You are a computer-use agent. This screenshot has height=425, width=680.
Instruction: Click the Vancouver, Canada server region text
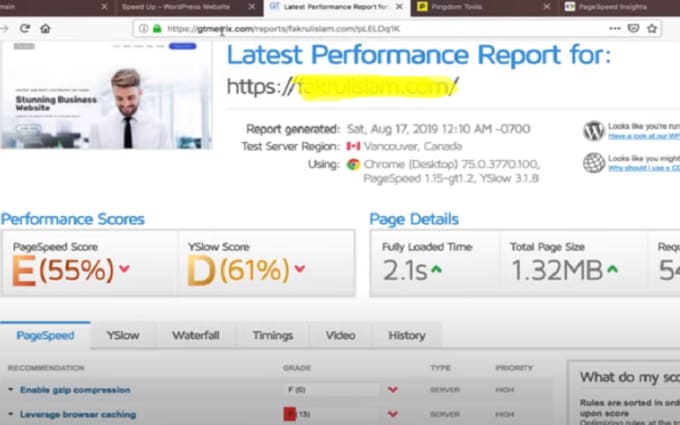(x=413, y=146)
